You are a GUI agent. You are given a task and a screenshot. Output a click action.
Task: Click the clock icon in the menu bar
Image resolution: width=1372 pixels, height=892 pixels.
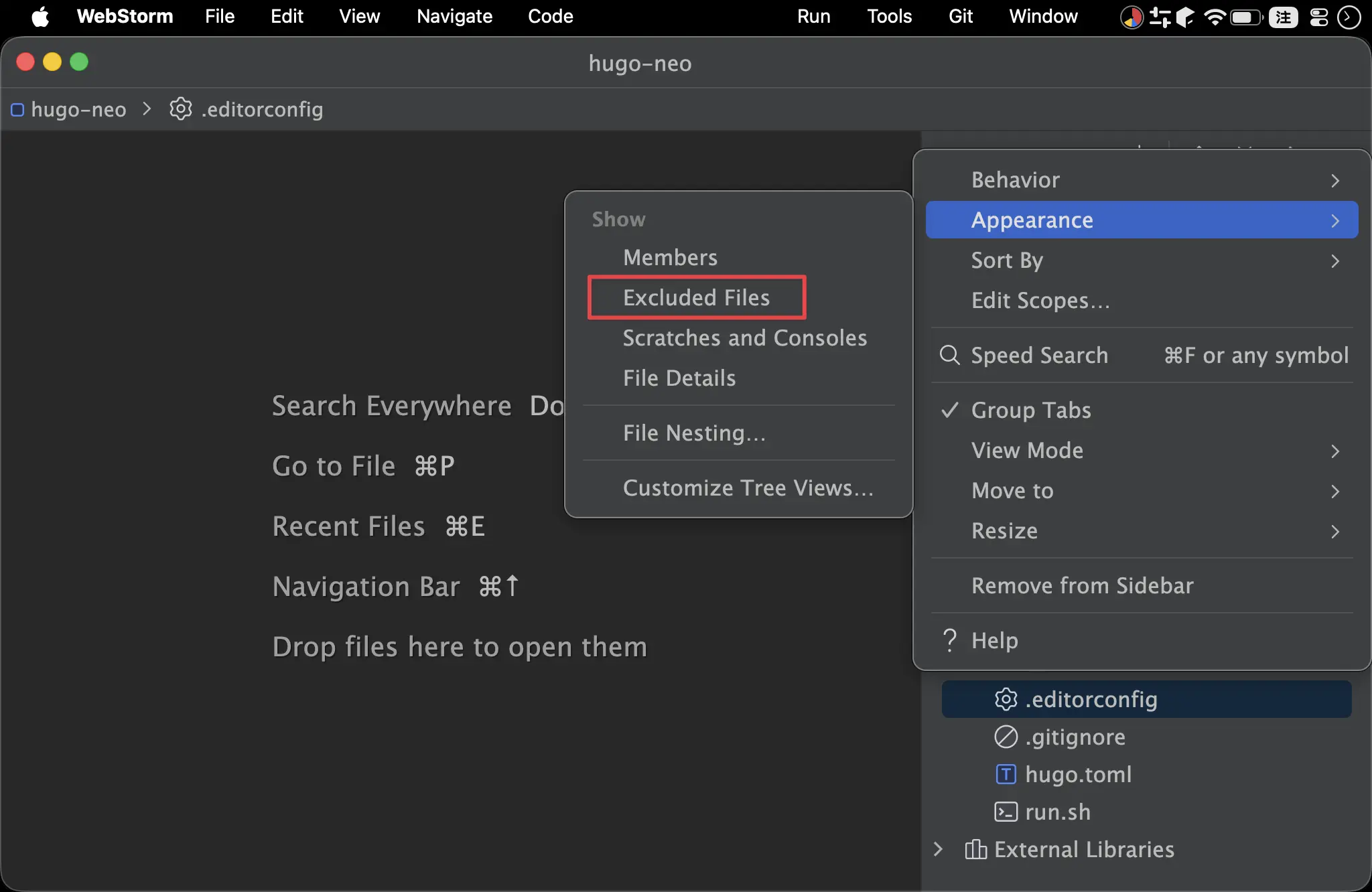click(x=1349, y=17)
